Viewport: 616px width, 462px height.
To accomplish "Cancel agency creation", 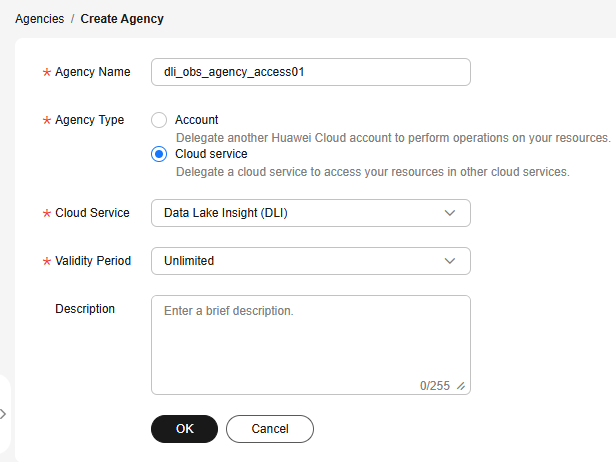I will click(270, 429).
